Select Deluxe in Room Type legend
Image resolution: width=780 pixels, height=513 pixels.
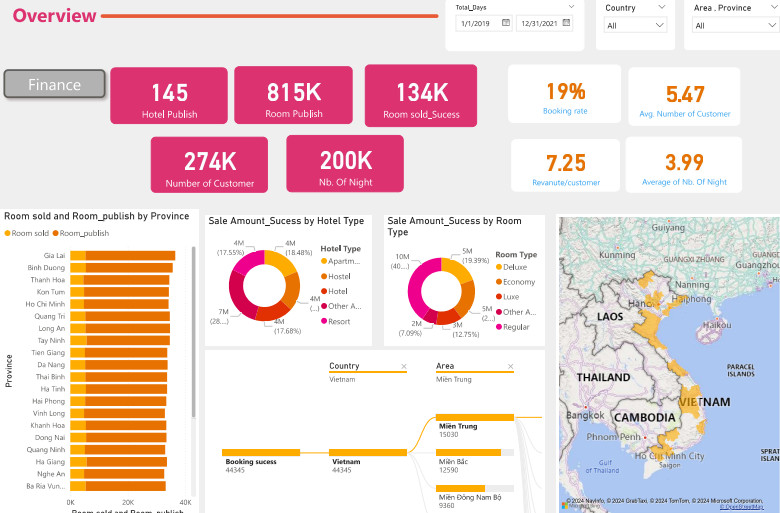click(x=511, y=267)
